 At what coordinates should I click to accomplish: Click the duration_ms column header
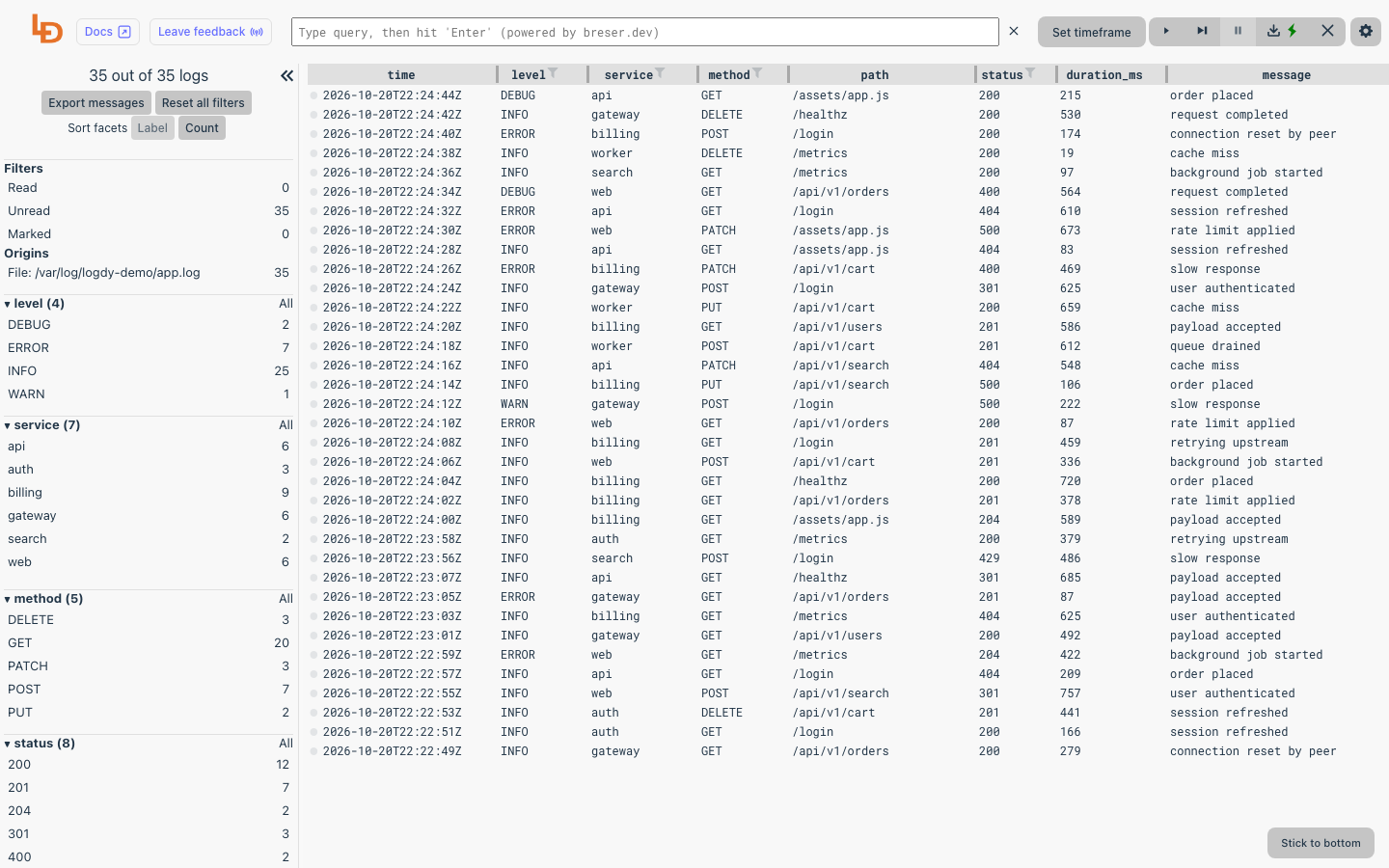click(x=1104, y=75)
